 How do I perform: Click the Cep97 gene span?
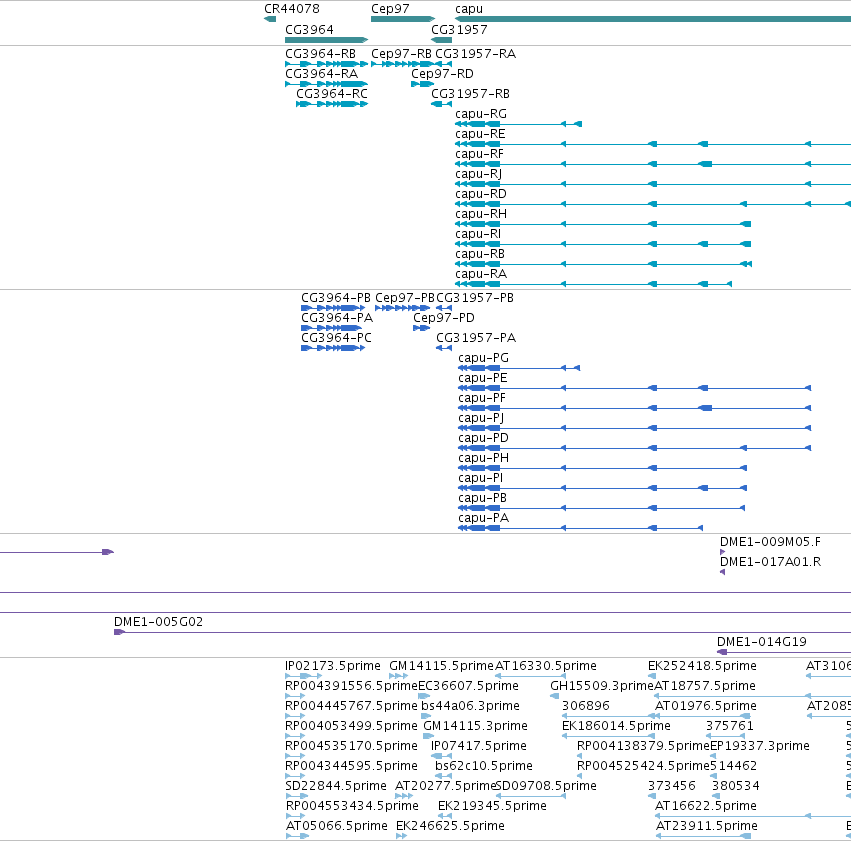[403, 19]
